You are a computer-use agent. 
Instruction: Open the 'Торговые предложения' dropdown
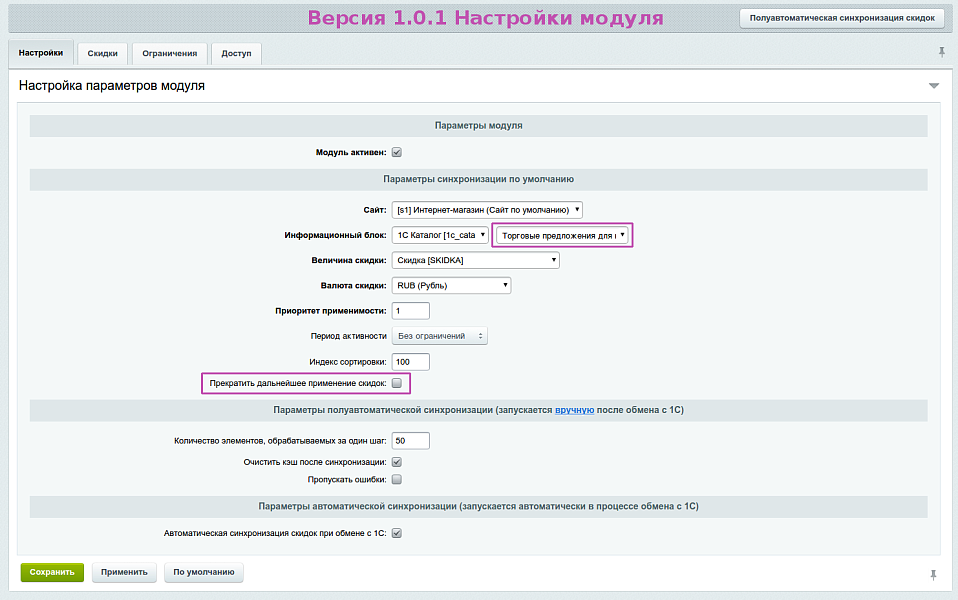click(x=565, y=235)
